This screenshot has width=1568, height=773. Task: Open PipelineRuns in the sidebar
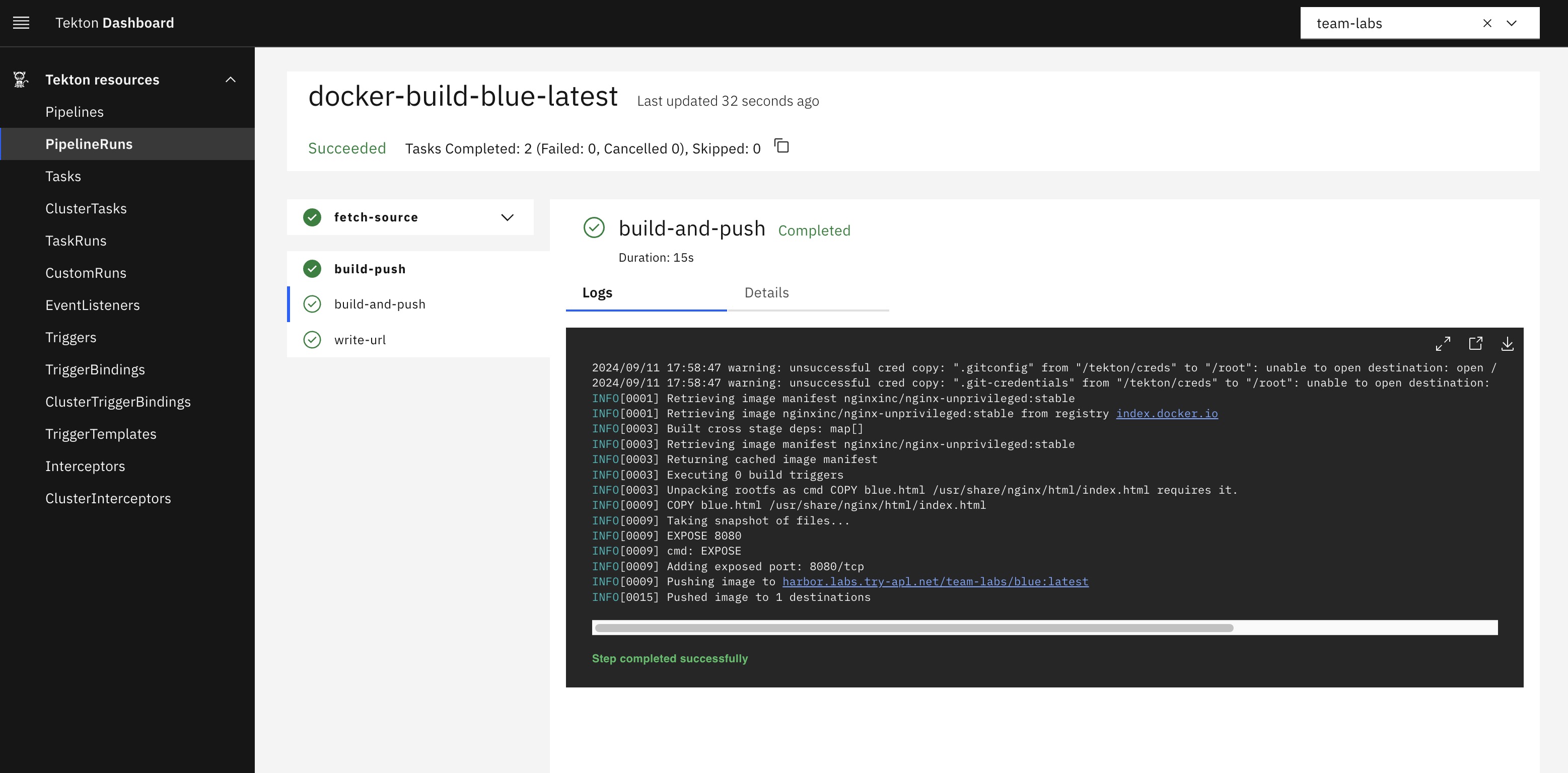coord(127,144)
